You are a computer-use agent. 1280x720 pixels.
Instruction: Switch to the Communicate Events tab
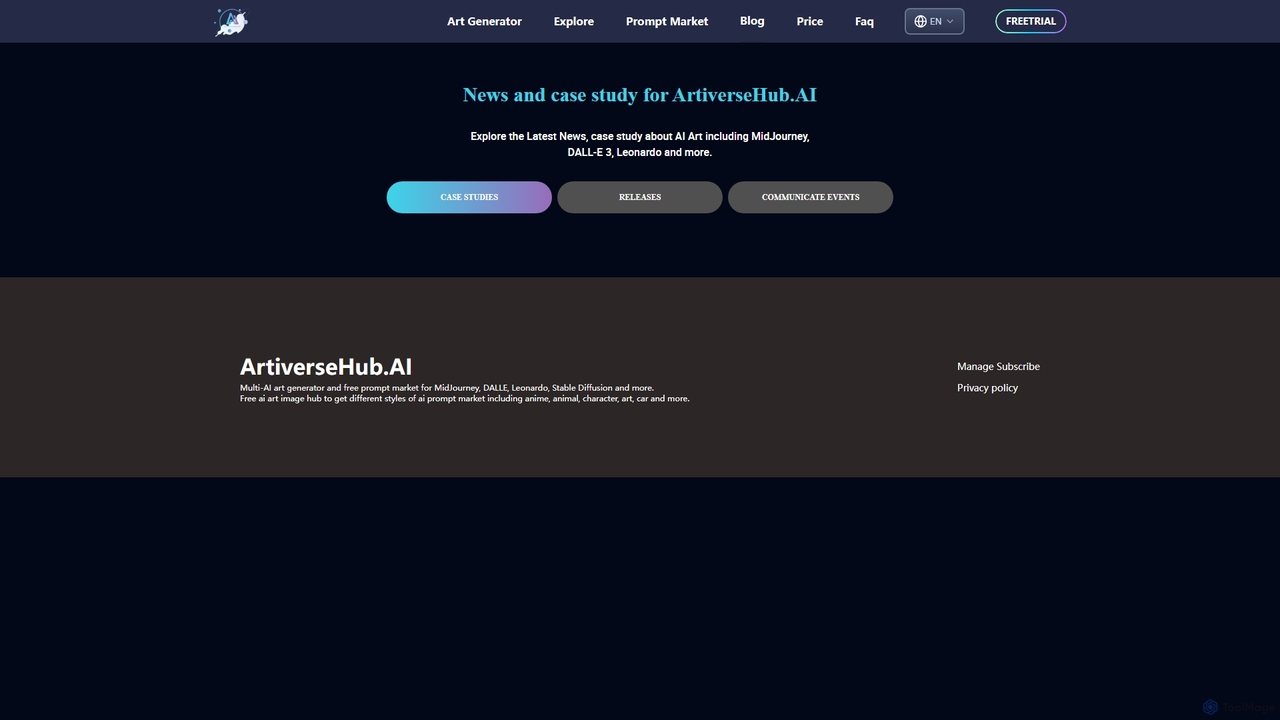pos(810,197)
